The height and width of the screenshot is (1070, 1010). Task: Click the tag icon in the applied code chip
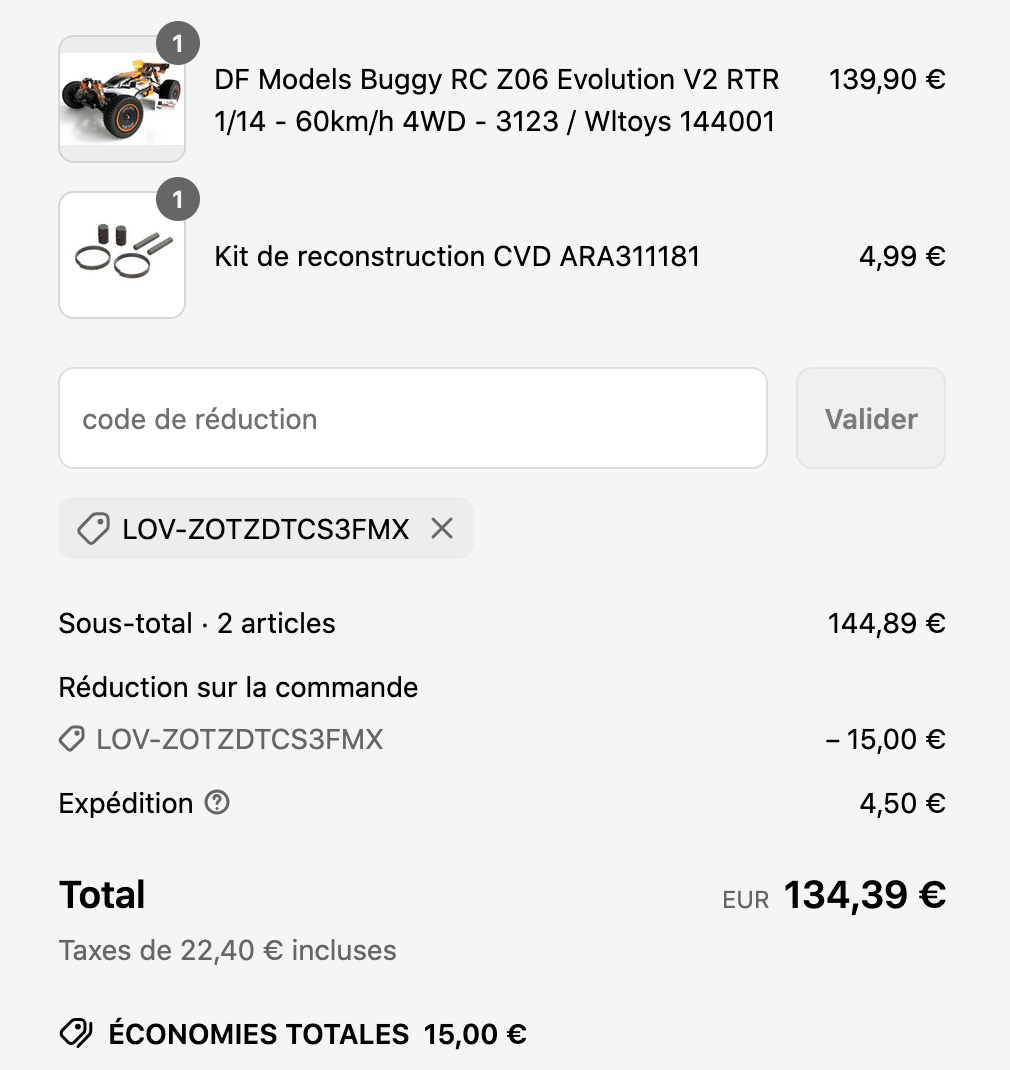93,529
